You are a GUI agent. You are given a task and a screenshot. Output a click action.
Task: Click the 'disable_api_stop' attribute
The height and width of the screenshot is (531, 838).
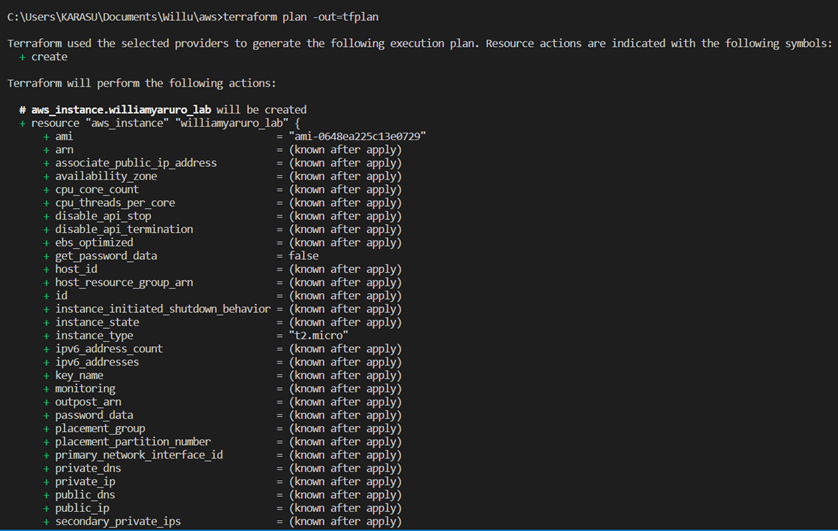point(103,216)
